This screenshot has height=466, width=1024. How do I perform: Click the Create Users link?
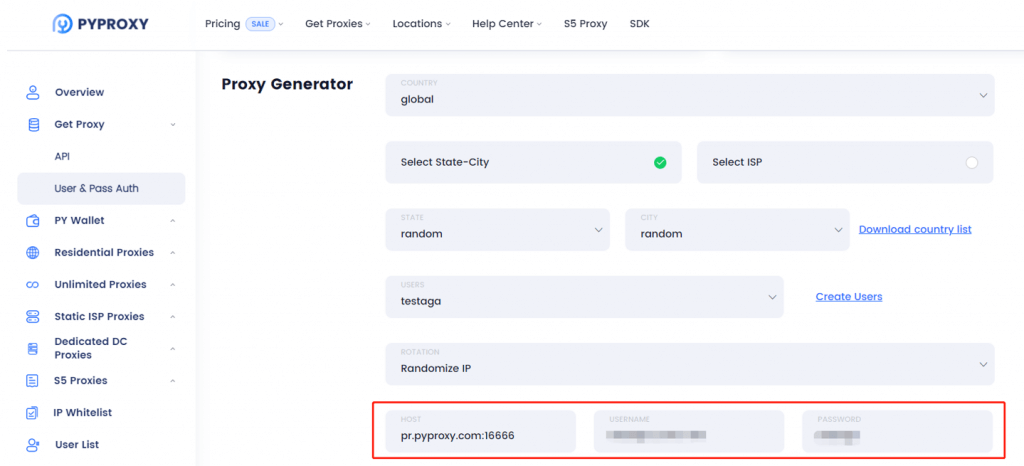(x=849, y=296)
